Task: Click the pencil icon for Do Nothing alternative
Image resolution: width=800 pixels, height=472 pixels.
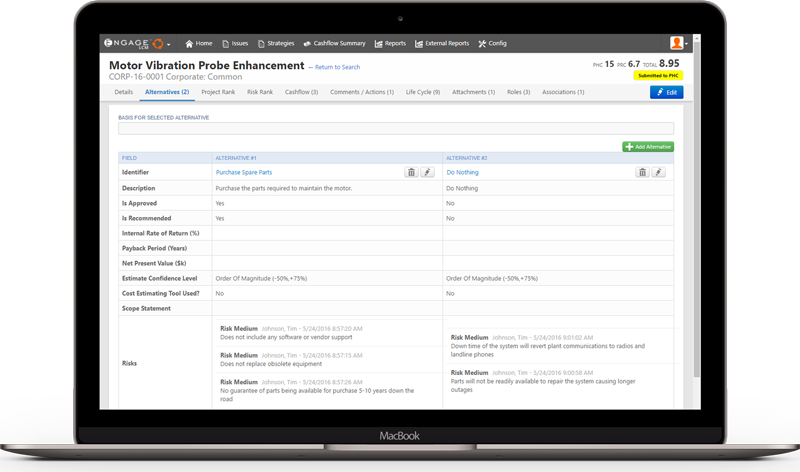Action: 658,172
